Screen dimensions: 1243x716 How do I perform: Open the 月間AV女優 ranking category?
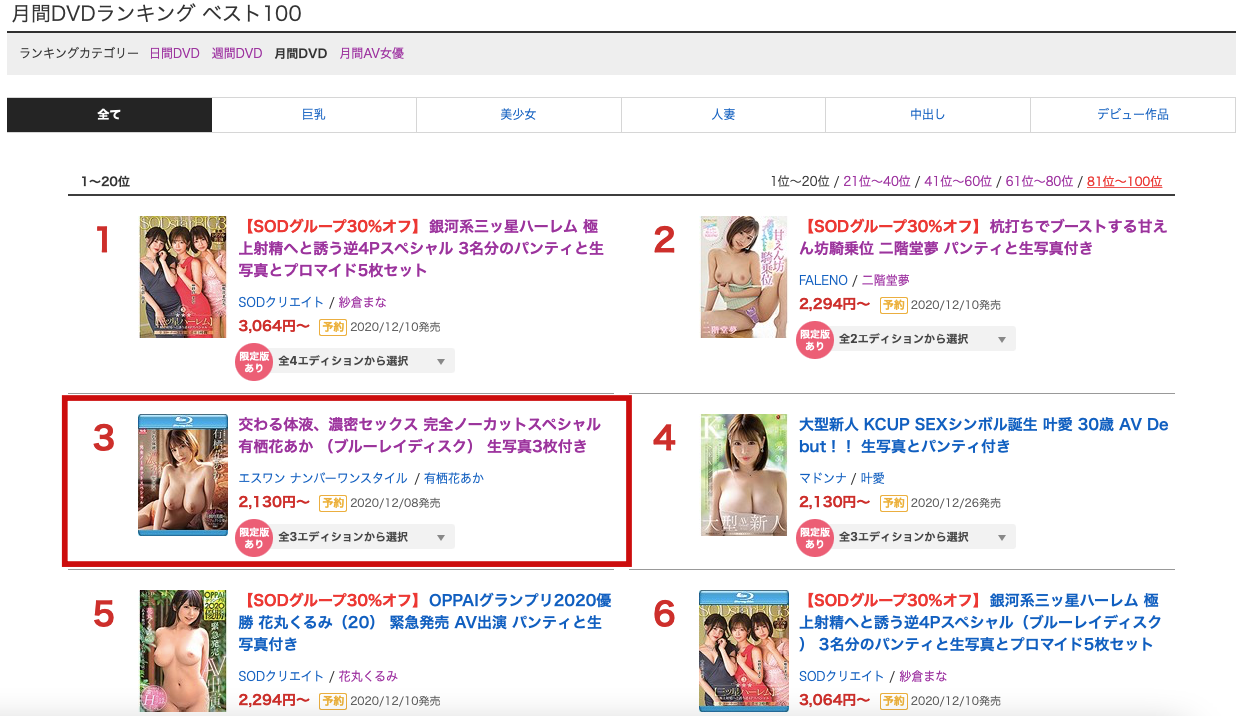coord(372,54)
